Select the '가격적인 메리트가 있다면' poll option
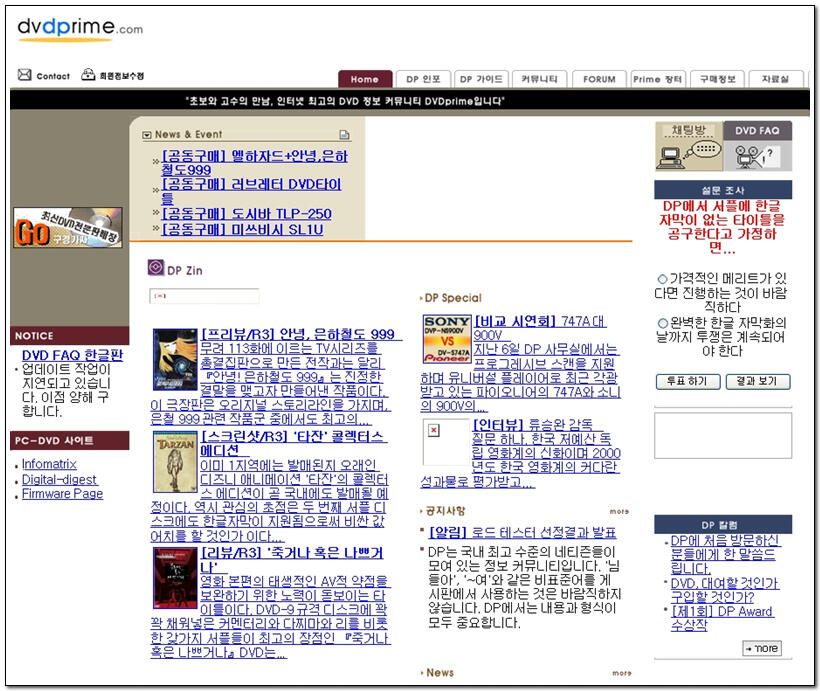 pyautogui.click(x=663, y=279)
